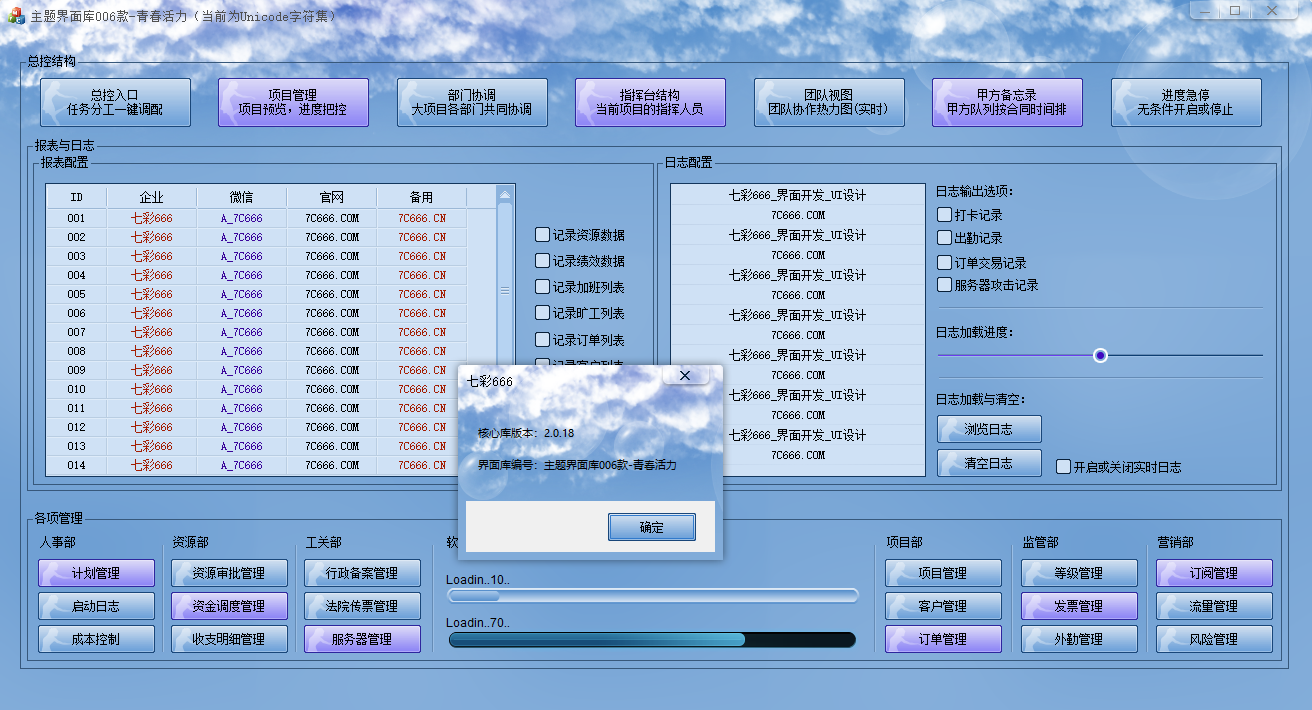This screenshot has width=1312, height=710.
Task: Click the 微信 column header
Action: pyautogui.click(x=241, y=197)
